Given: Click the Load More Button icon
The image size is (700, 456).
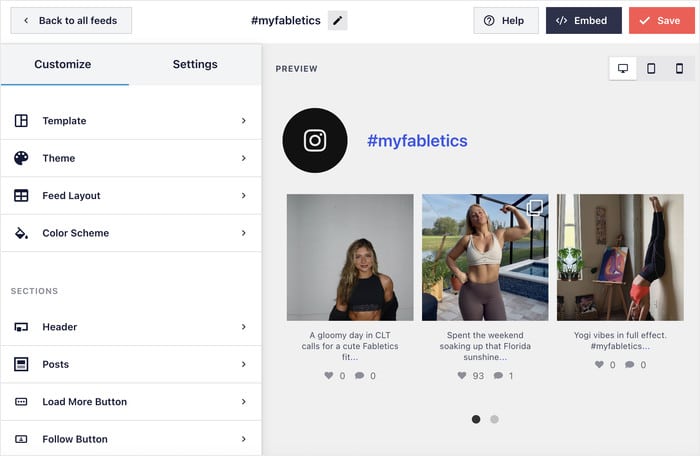Looking at the screenshot, I should (x=21, y=402).
